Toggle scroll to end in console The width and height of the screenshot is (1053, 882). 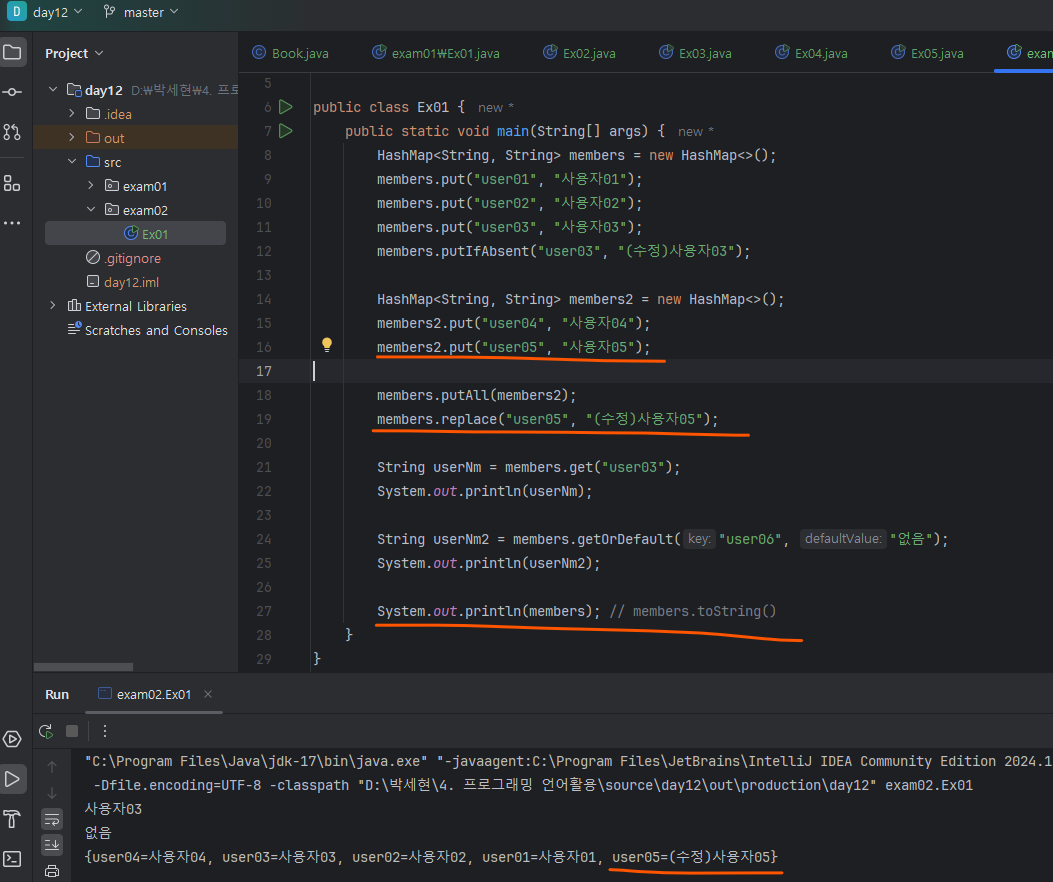pyautogui.click(x=52, y=844)
